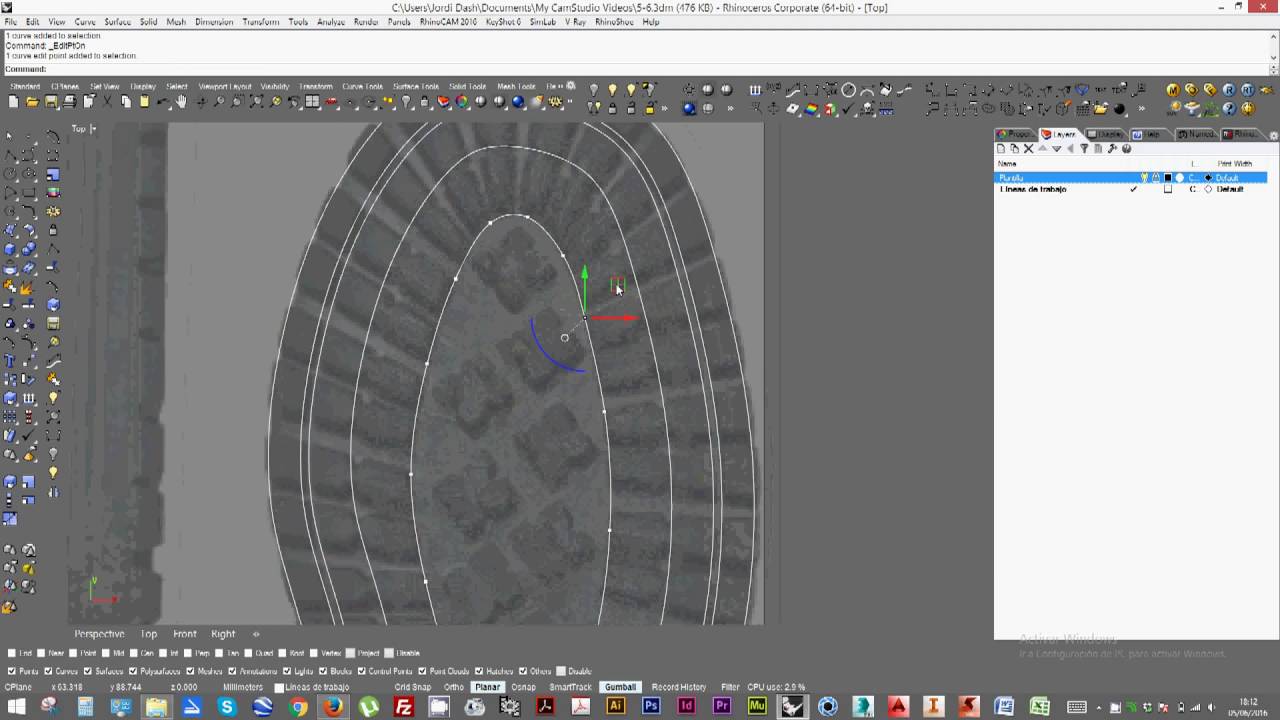
Task: Uncheck the Meshes selection filter checkbox
Action: click(190, 671)
